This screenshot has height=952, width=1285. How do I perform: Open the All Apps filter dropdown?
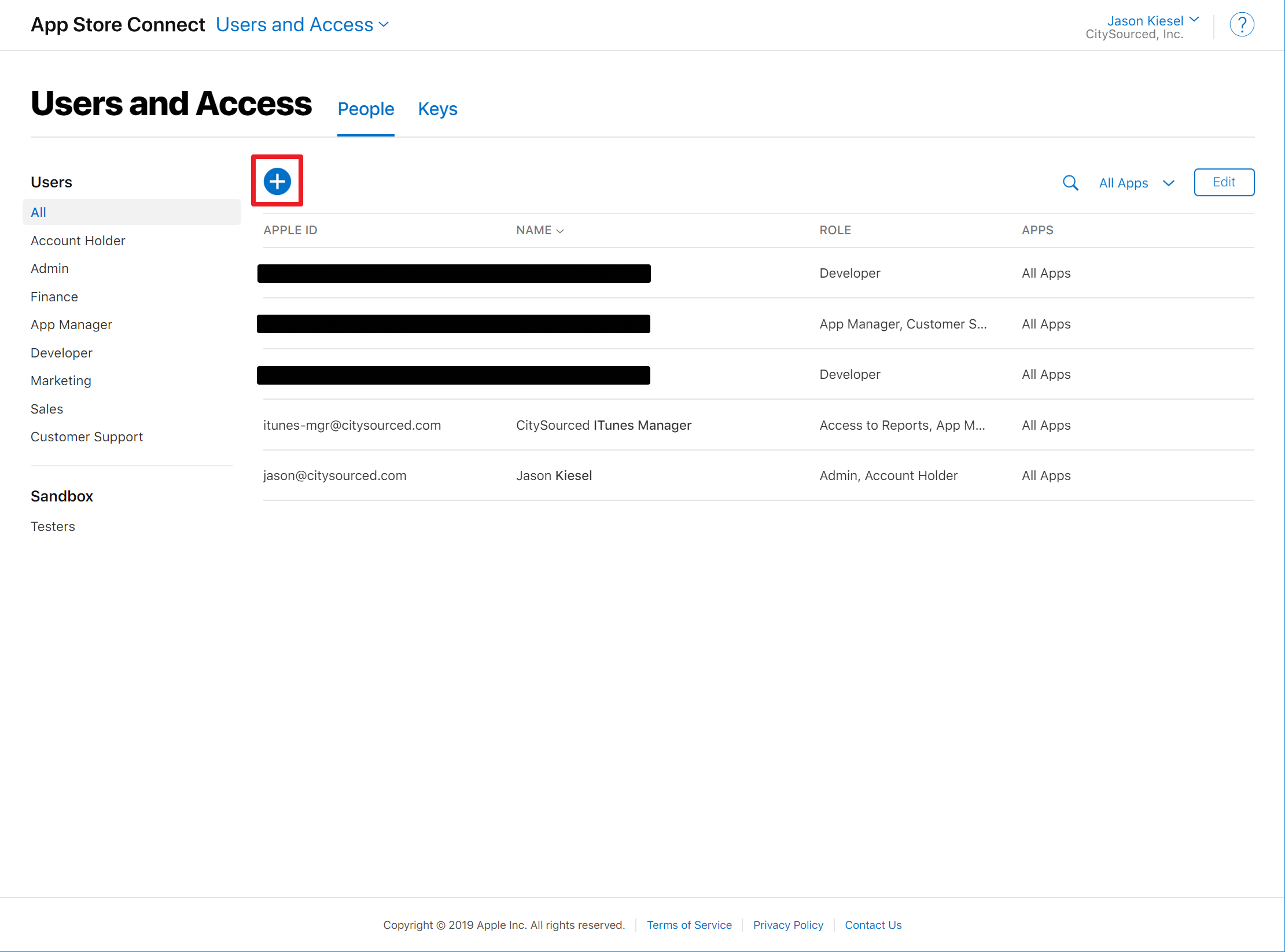[x=1136, y=183]
